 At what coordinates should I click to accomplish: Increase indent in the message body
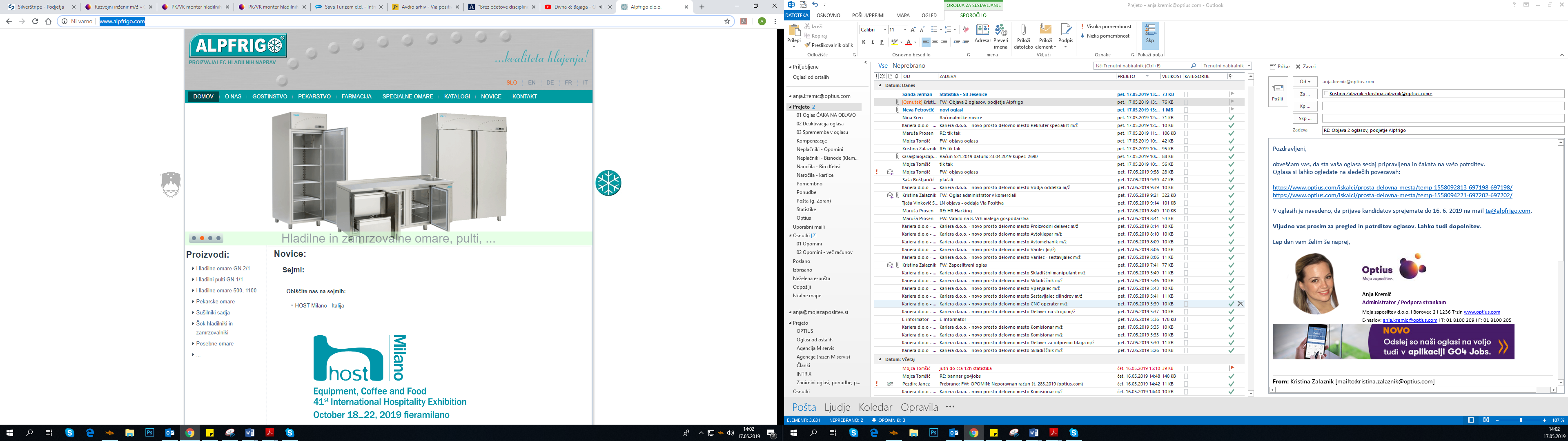966,42
